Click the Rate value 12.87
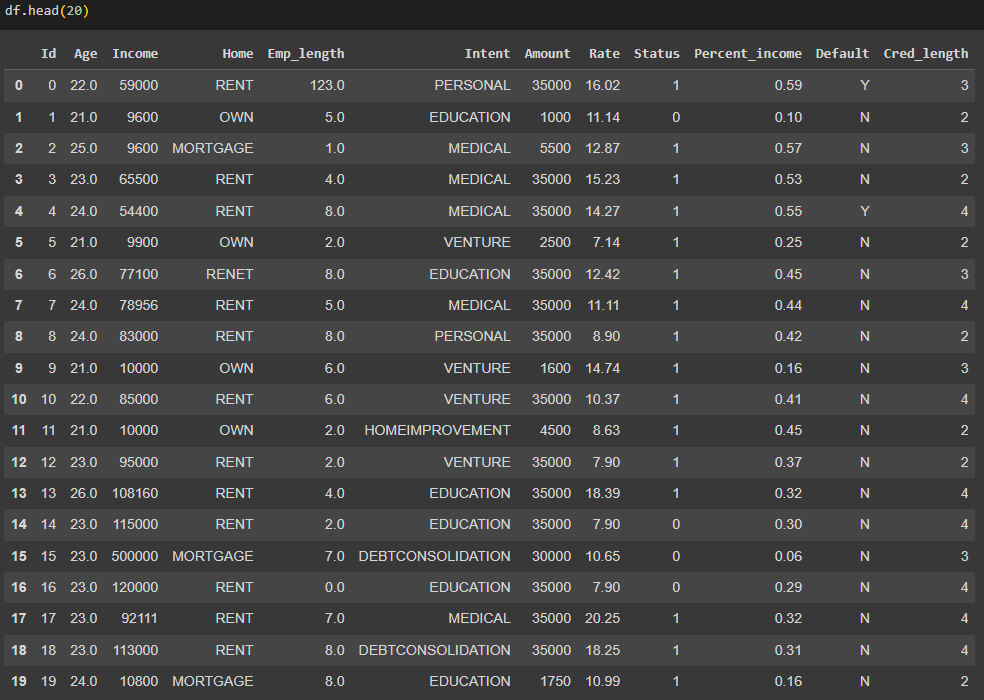This screenshot has height=700, width=984. click(602, 148)
